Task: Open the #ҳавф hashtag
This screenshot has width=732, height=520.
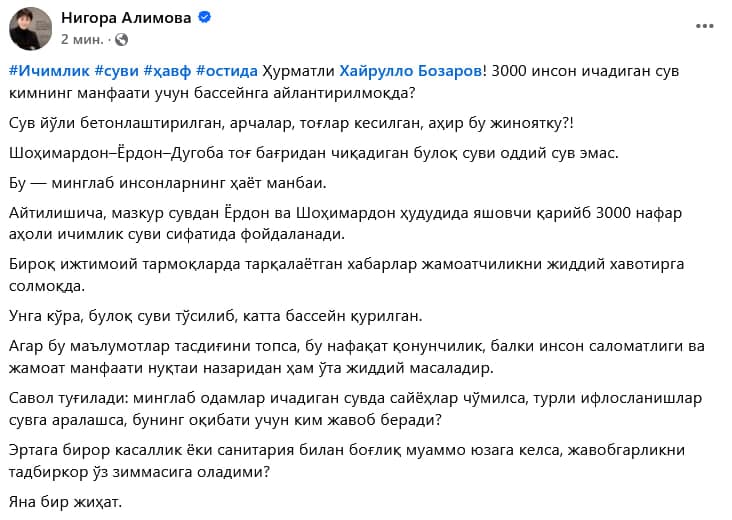Action: [167, 71]
